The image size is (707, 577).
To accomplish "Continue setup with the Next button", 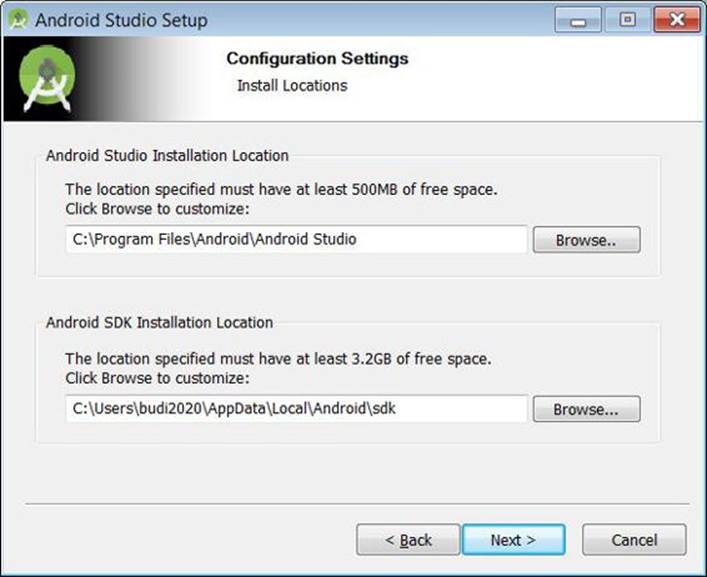I will point(514,540).
